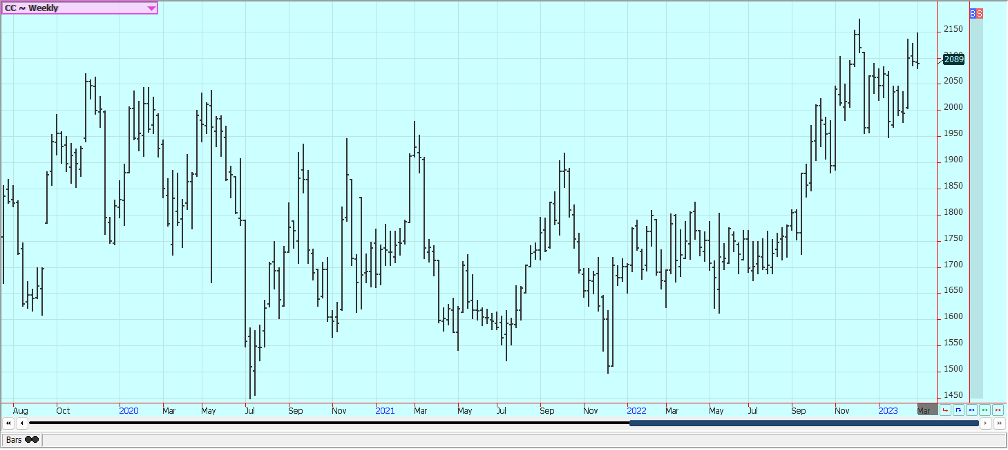Click the blue step-line icon button
Image resolution: width=1008 pixels, height=450 pixels.
(958, 410)
